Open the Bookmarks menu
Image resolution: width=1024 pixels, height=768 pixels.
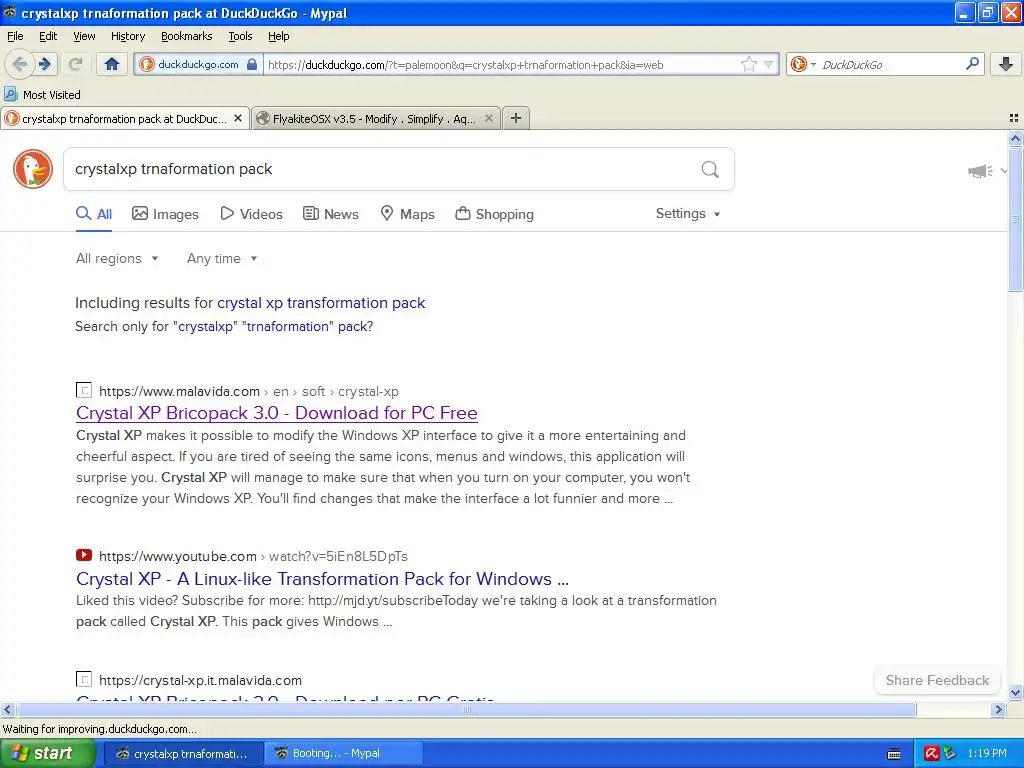[186, 36]
